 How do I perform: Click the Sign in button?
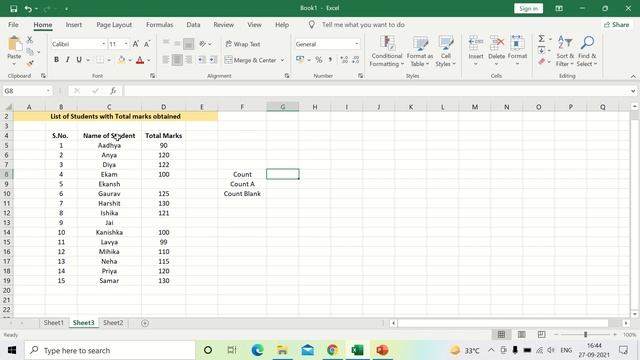(x=529, y=9)
